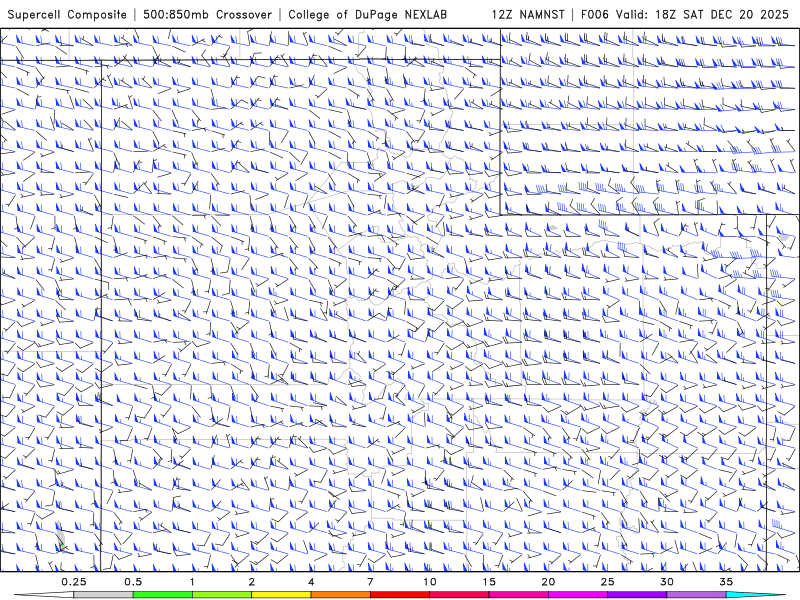Click the magenta 20–25 legend segment

[578, 595]
